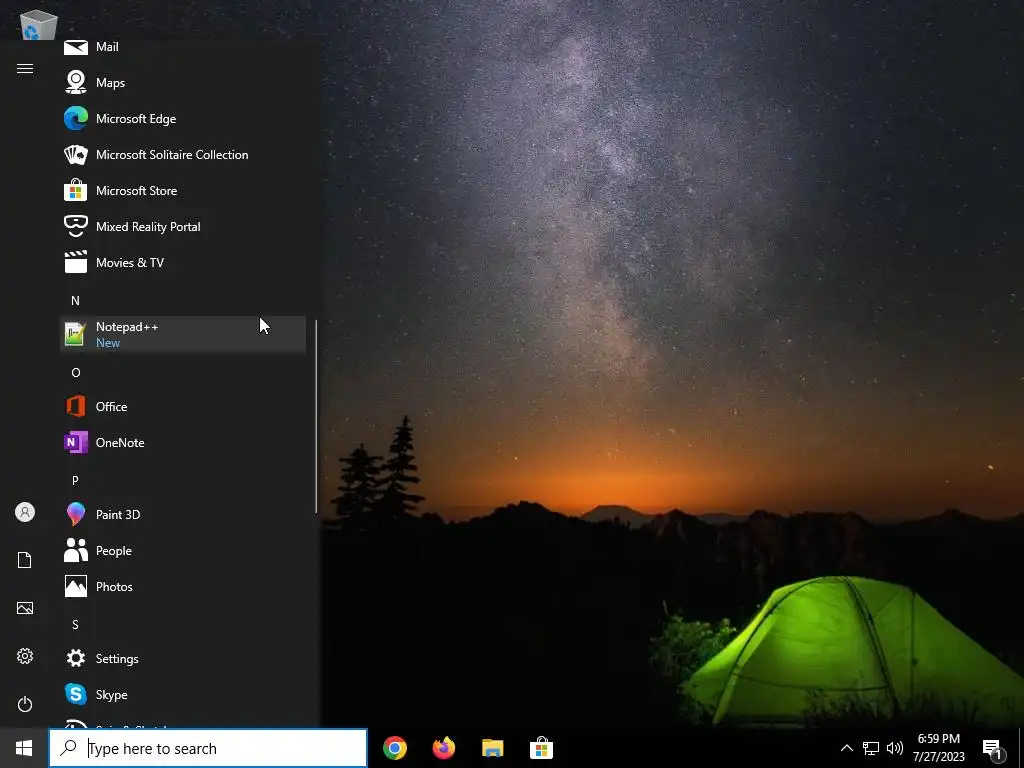The width and height of the screenshot is (1024, 768).
Task: Open Documents from Start sidebar
Action: coord(25,560)
